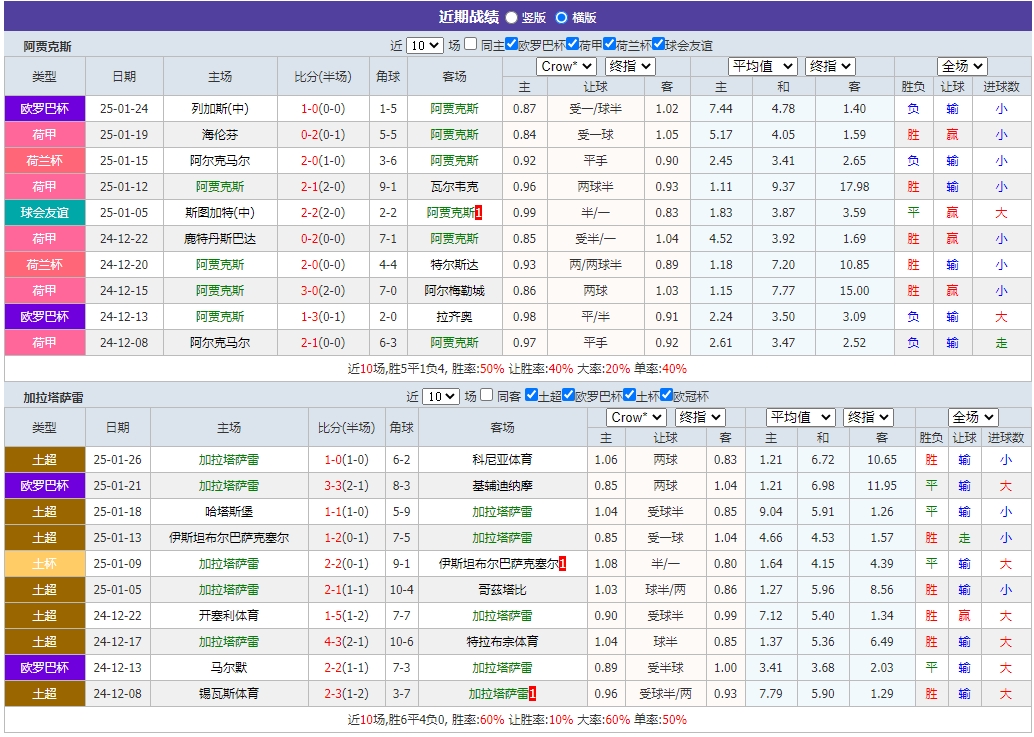Select the 竖版 layout radio button
1034x737 pixels.
(512, 15)
